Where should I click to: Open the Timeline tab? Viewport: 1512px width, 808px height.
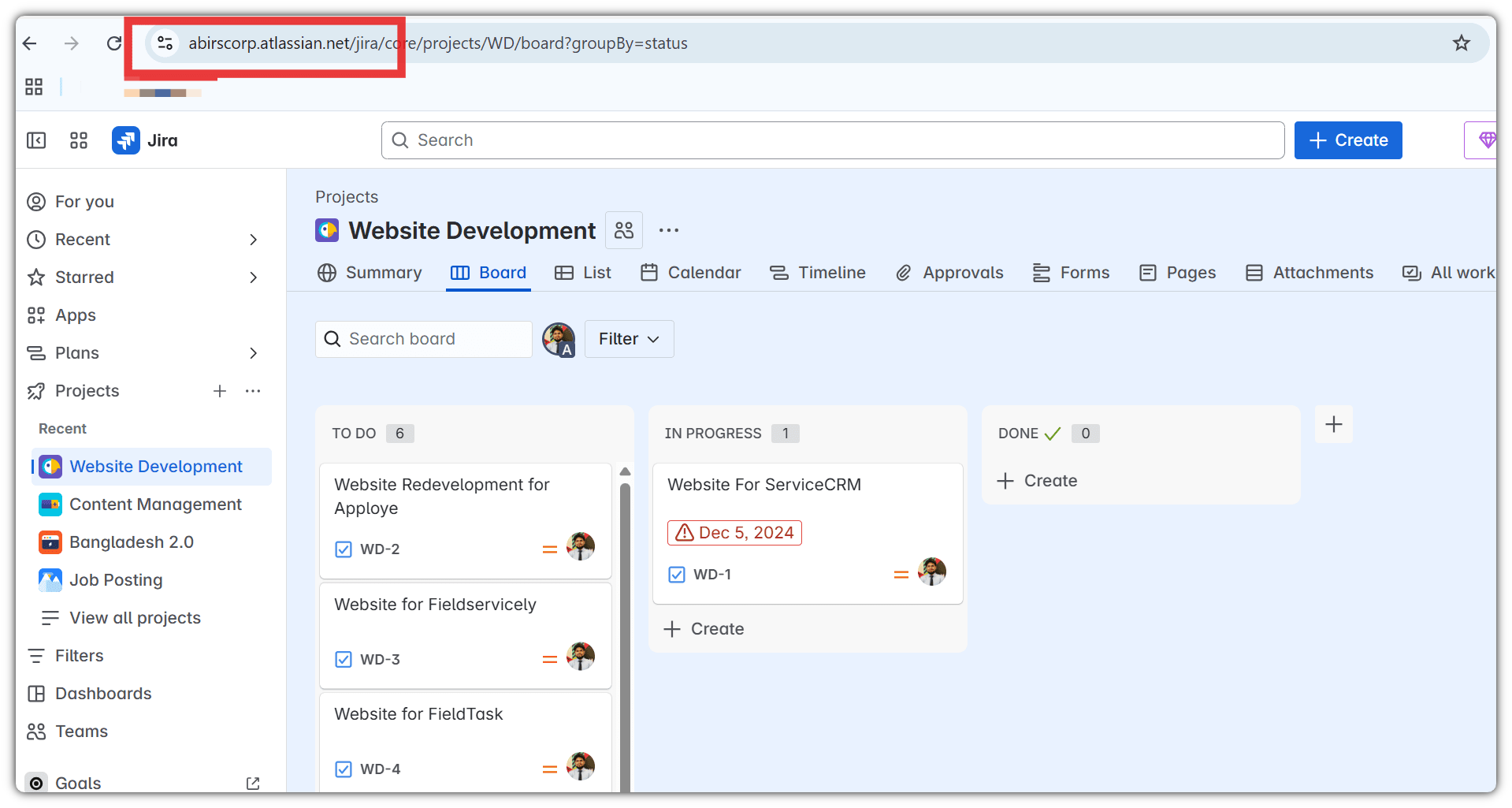tap(818, 273)
